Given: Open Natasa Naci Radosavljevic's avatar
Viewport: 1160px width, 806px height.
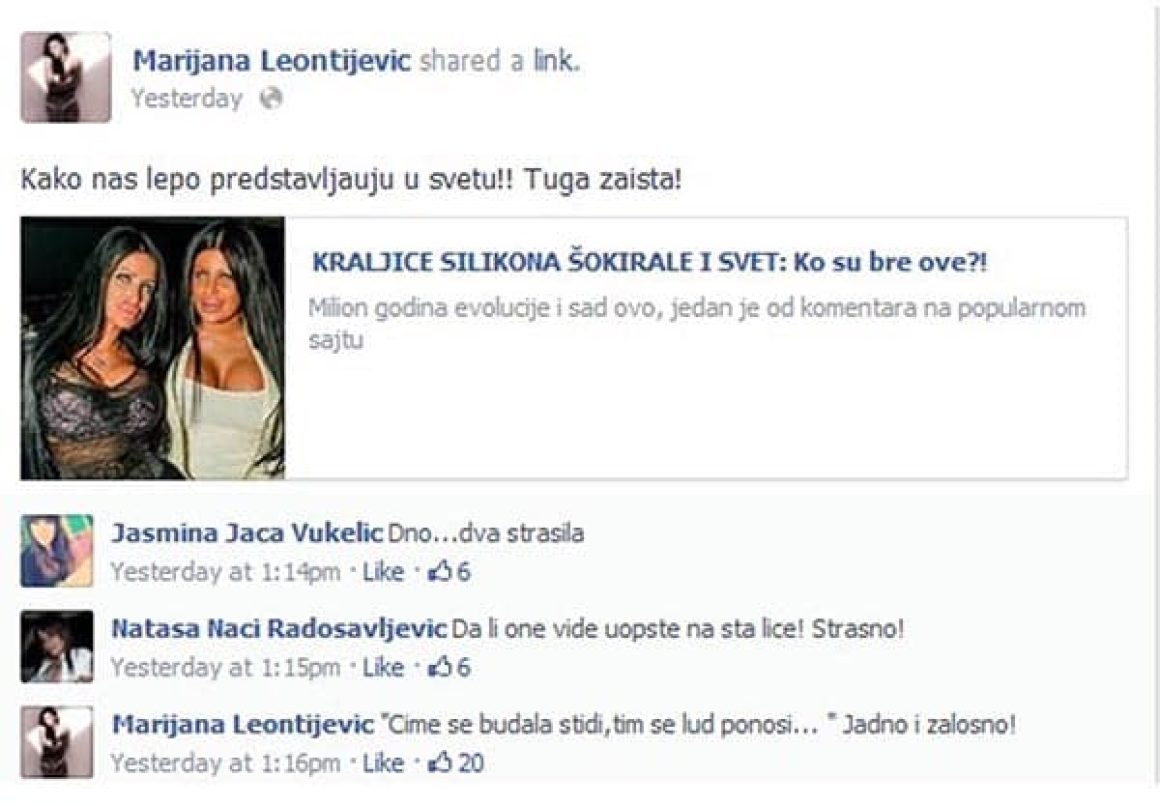Looking at the screenshot, I should [57, 647].
